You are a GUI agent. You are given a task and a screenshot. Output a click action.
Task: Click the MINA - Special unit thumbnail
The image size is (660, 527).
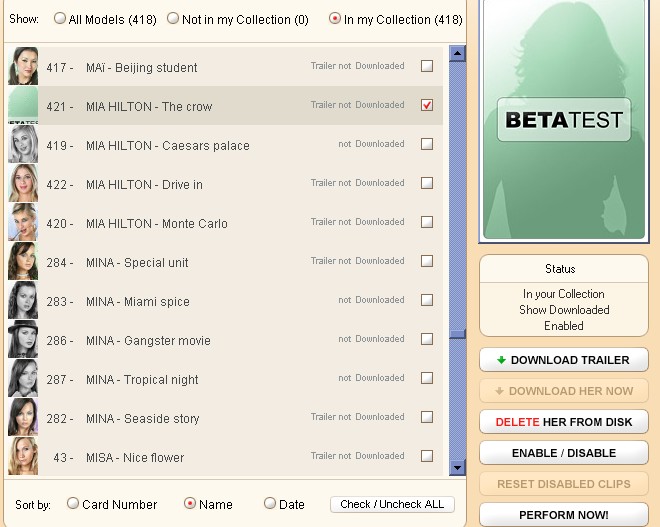click(23, 262)
